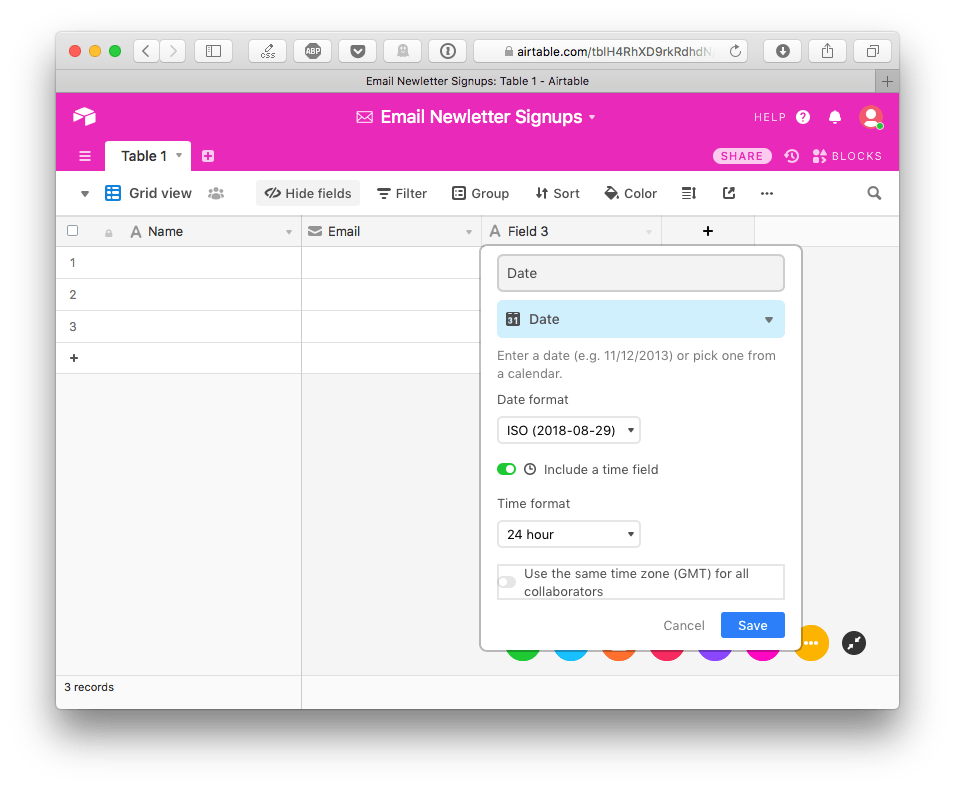Click row 1 Name cell
Image resolution: width=955 pixels, height=789 pixels.
click(194, 263)
